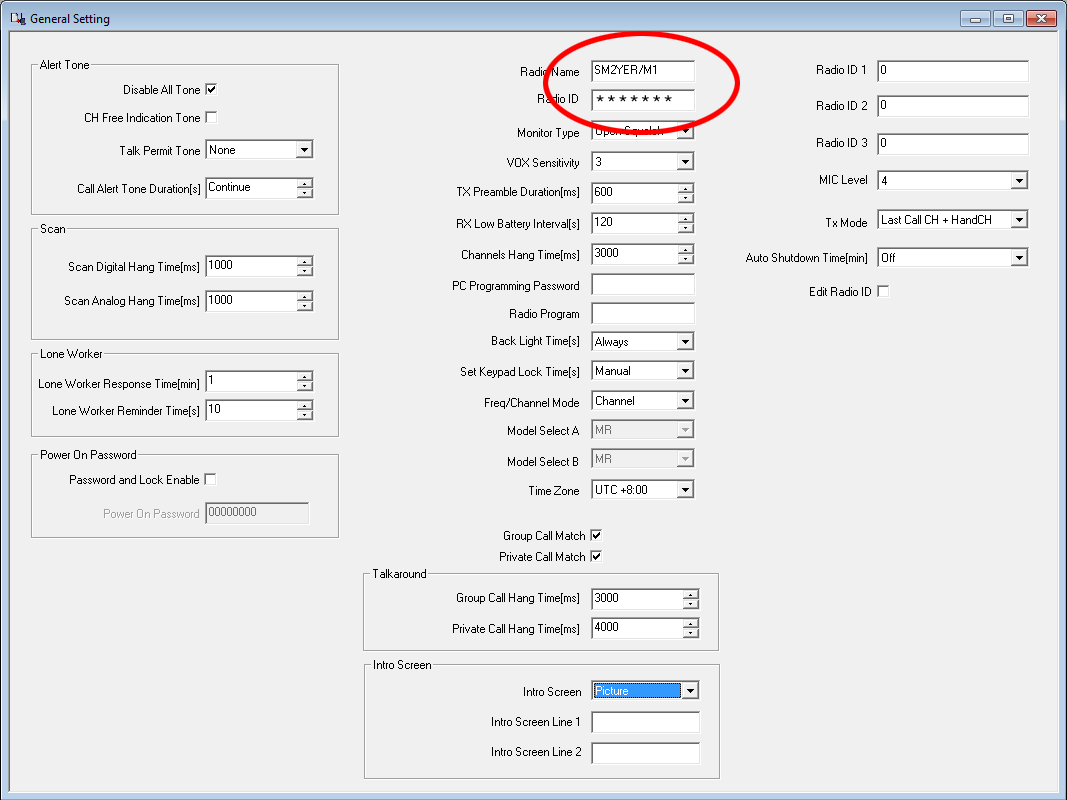Check the Edit Radio ID checkbox
The image size is (1067, 800).
[x=883, y=291]
